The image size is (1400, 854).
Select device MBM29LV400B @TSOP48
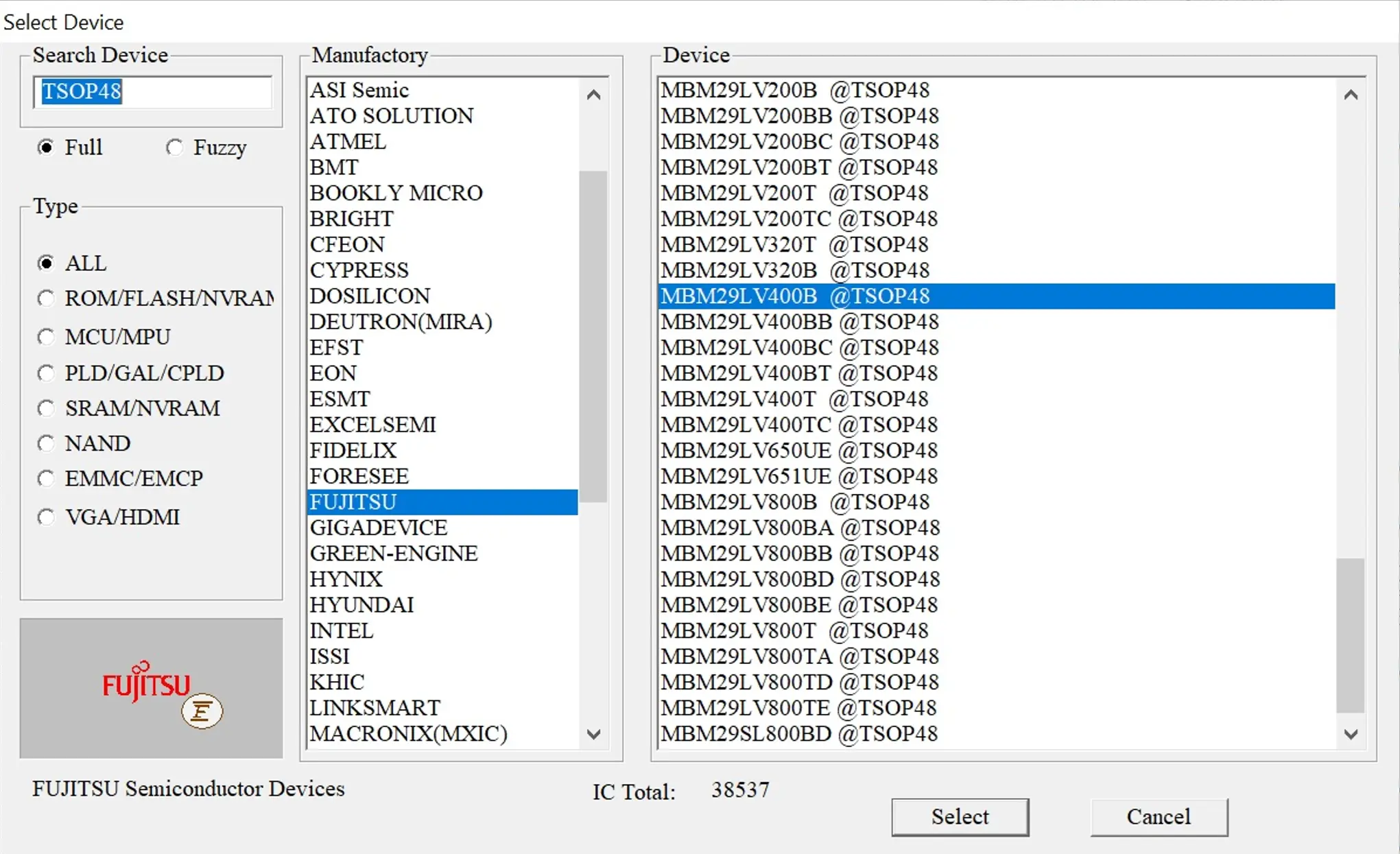click(x=996, y=296)
